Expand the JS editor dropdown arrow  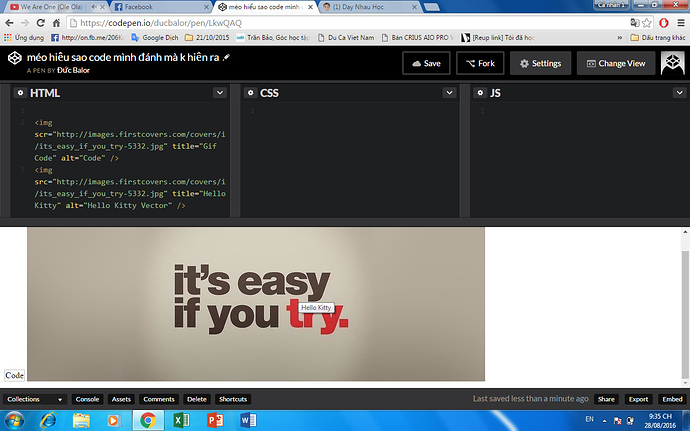coord(679,93)
